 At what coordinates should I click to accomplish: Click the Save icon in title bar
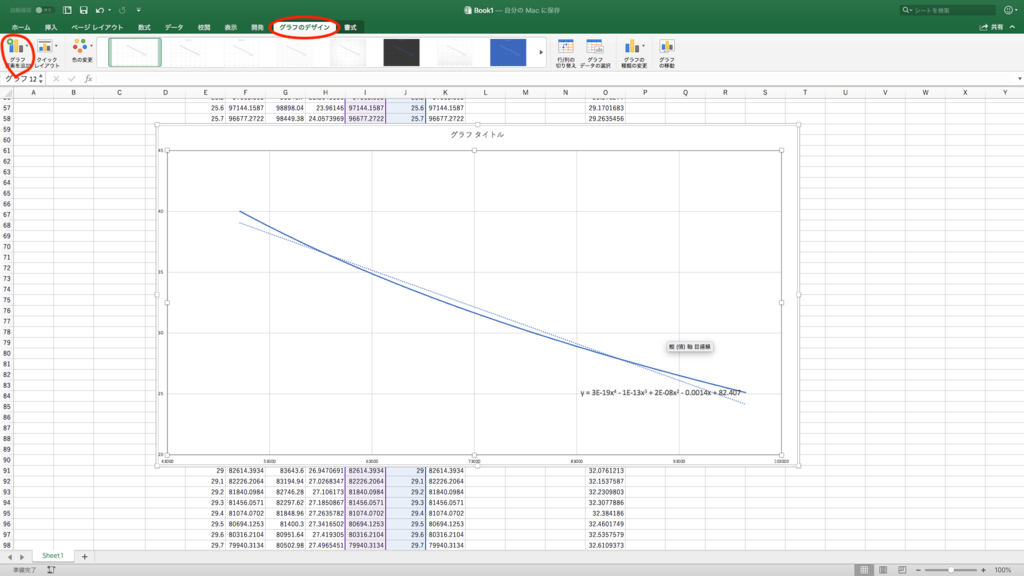(x=84, y=10)
